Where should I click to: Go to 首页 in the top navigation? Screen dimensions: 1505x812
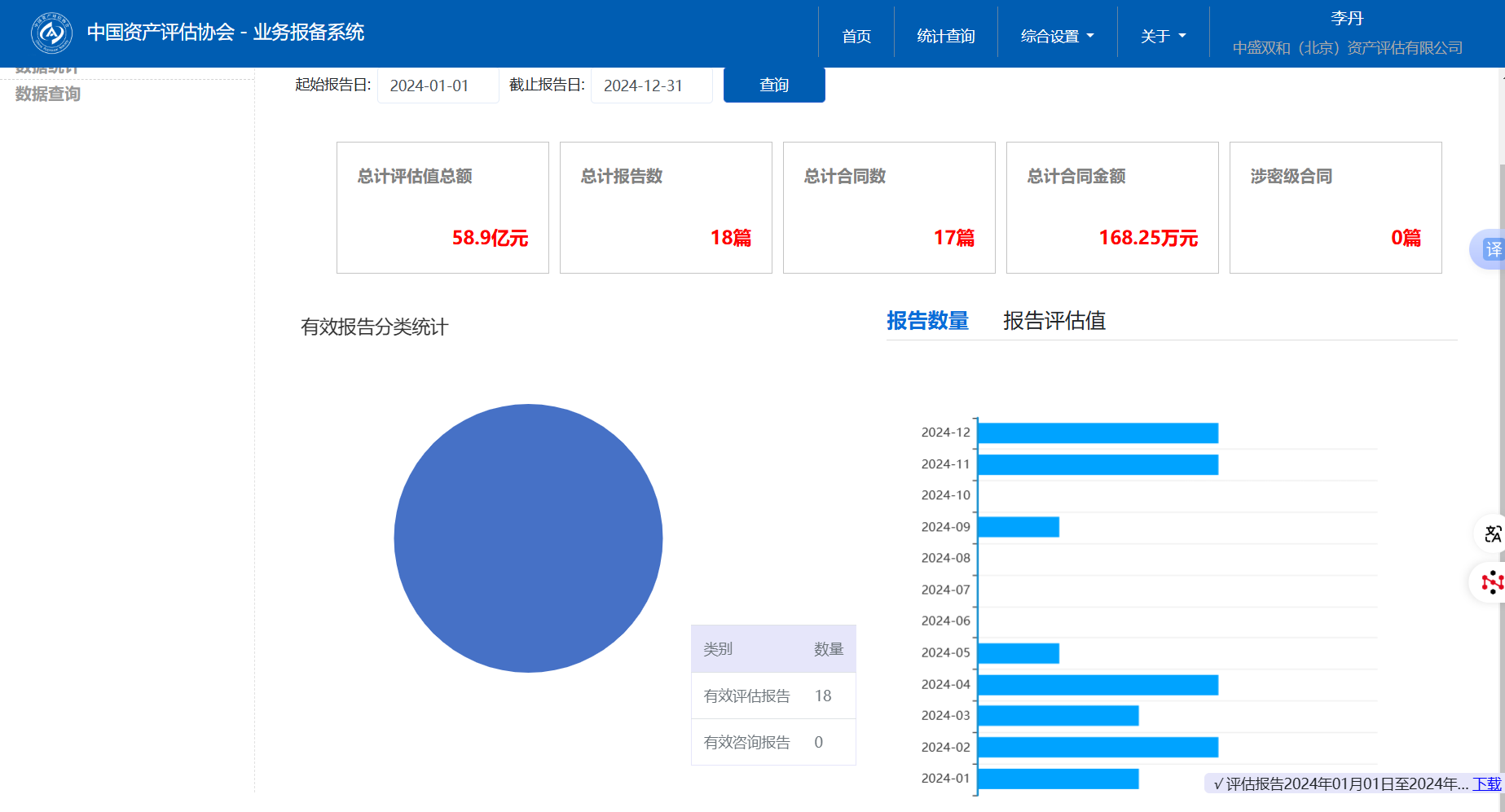tap(856, 36)
